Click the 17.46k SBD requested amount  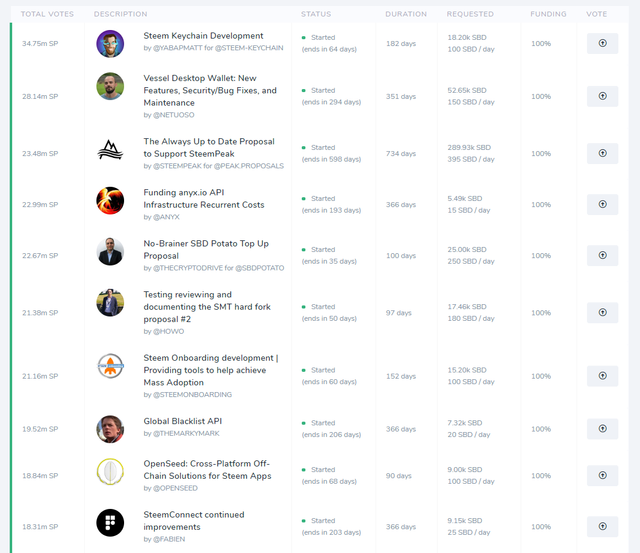pos(467,307)
